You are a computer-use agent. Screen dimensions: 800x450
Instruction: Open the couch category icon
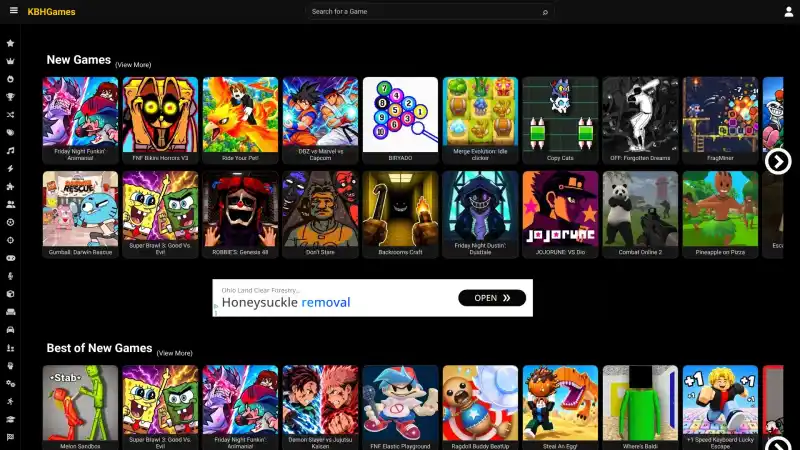point(10,312)
